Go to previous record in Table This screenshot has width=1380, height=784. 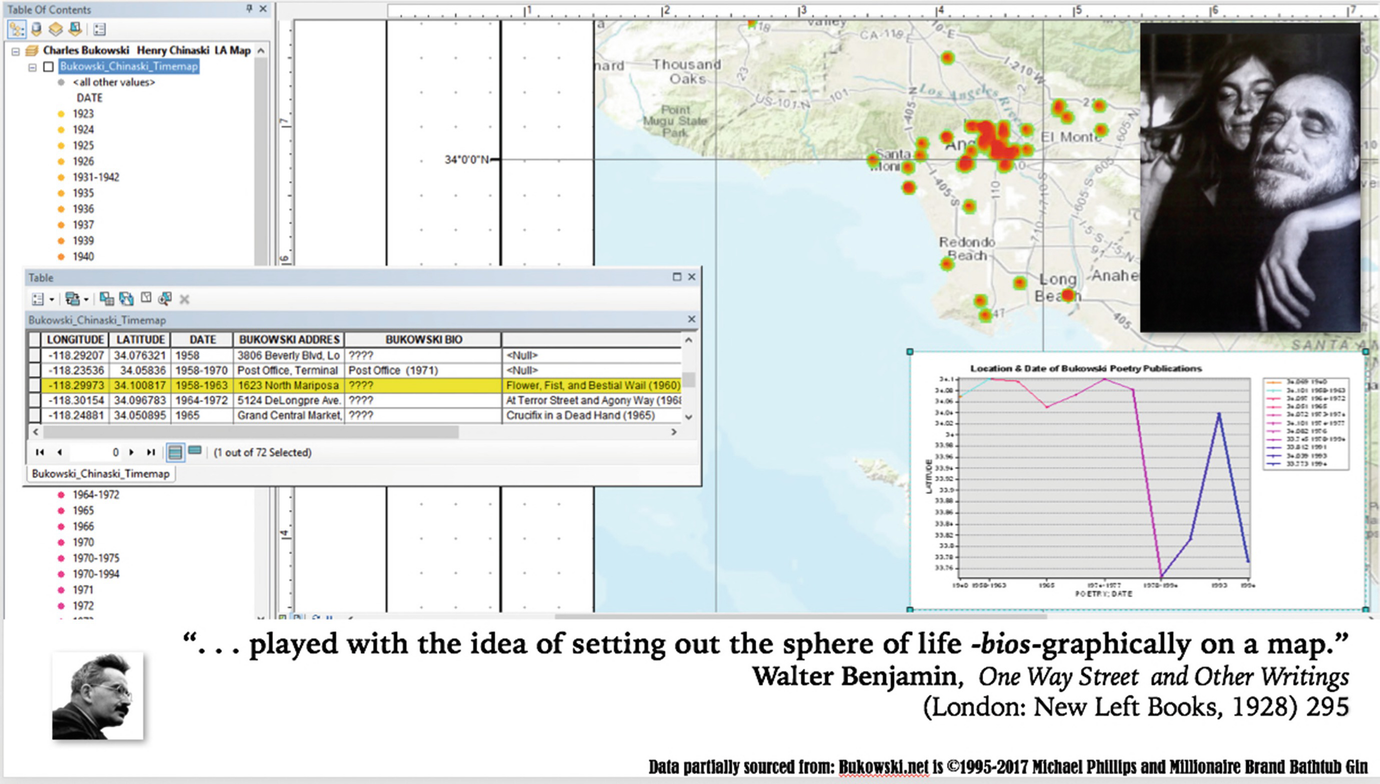point(60,452)
